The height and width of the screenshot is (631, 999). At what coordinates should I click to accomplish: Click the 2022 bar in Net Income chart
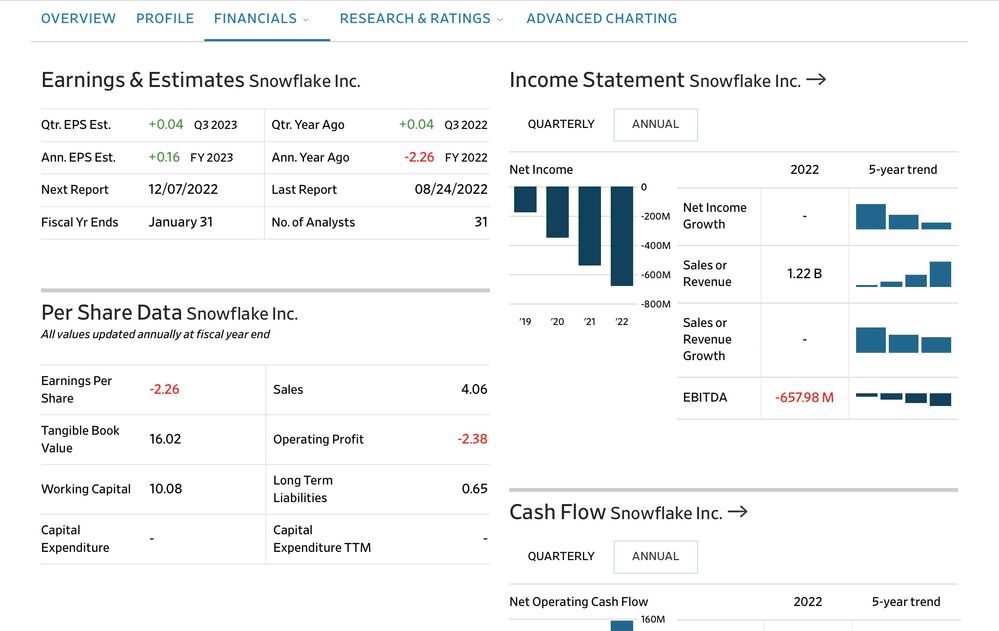tap(622, 236)
